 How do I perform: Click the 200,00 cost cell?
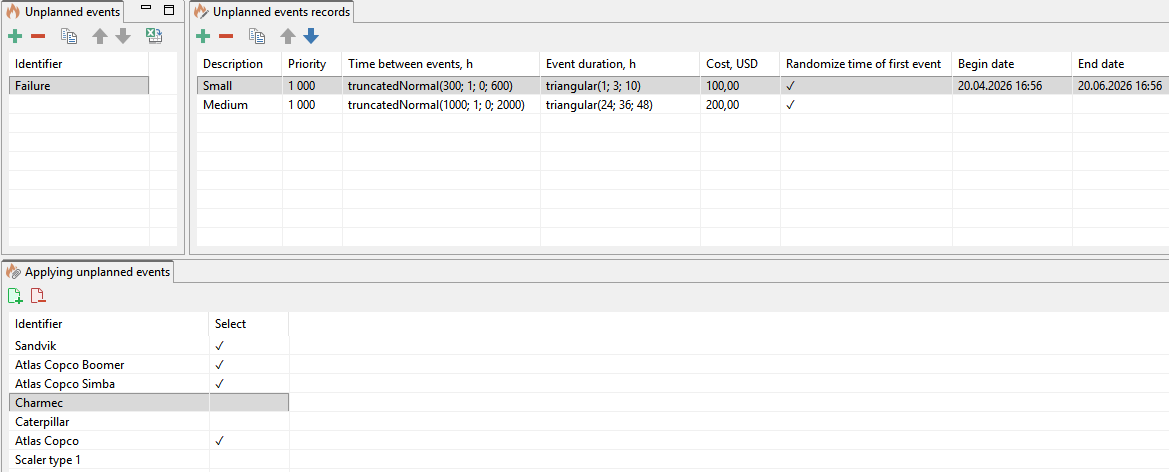click(740, 105)
